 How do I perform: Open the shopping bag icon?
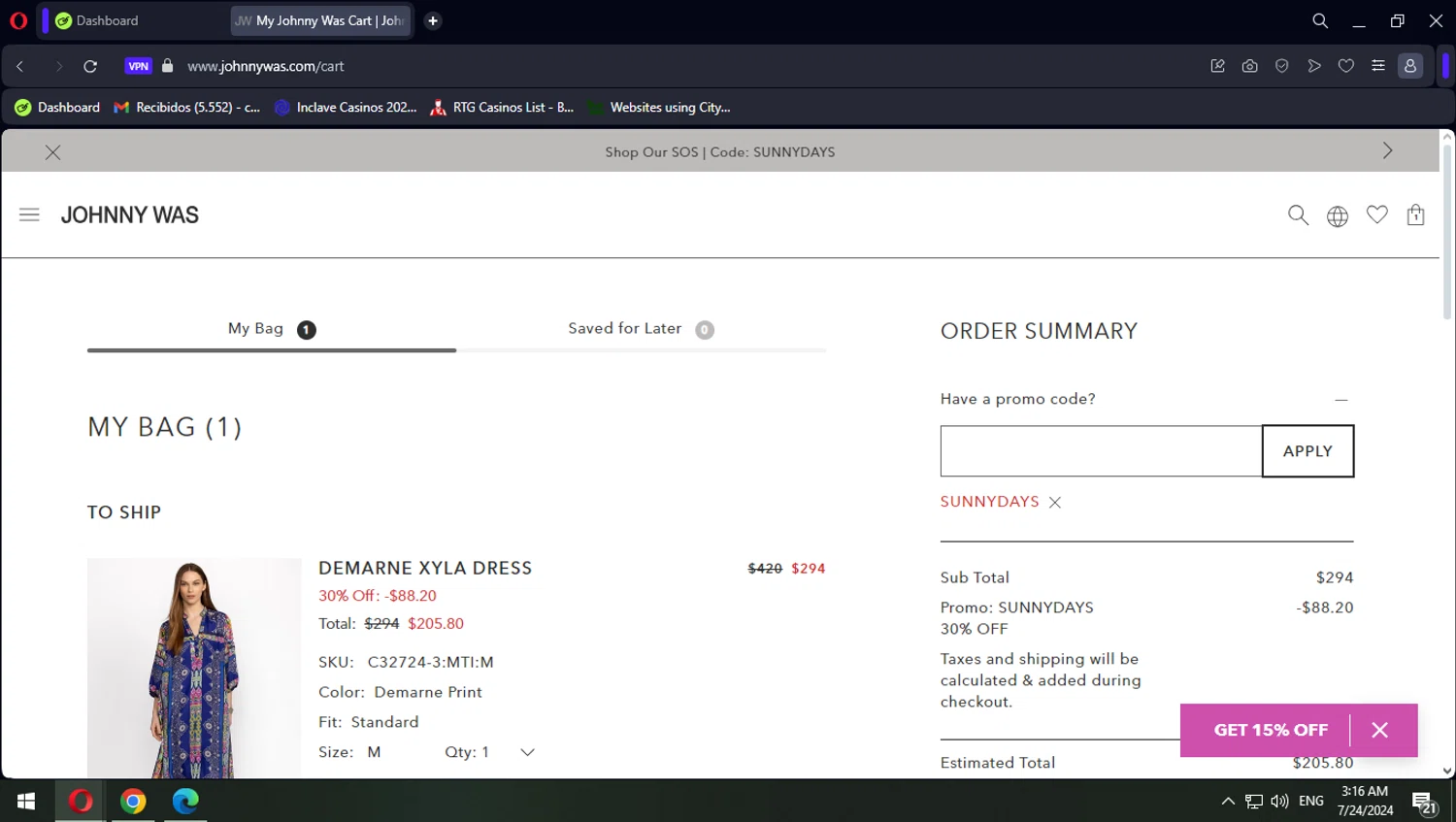point(1415,214)
